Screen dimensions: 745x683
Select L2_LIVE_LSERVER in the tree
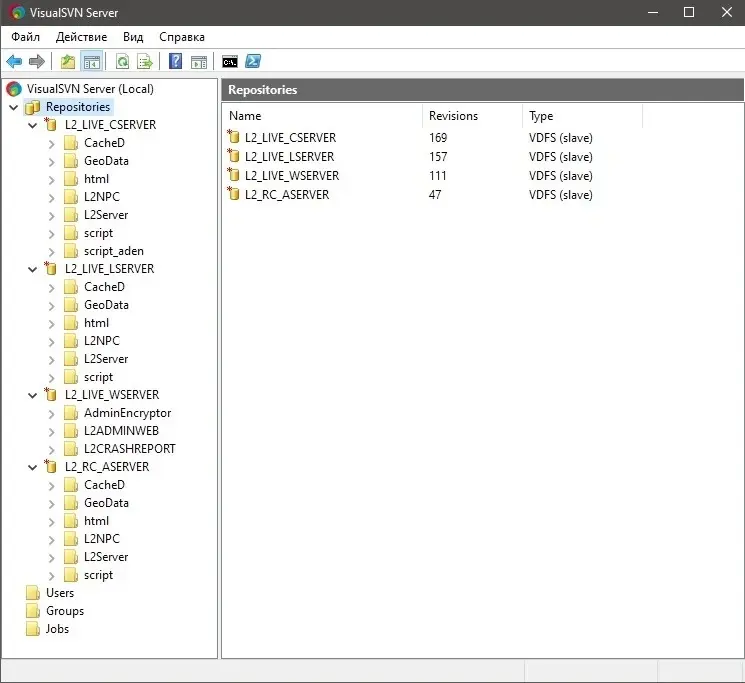[x=110, y=269]
